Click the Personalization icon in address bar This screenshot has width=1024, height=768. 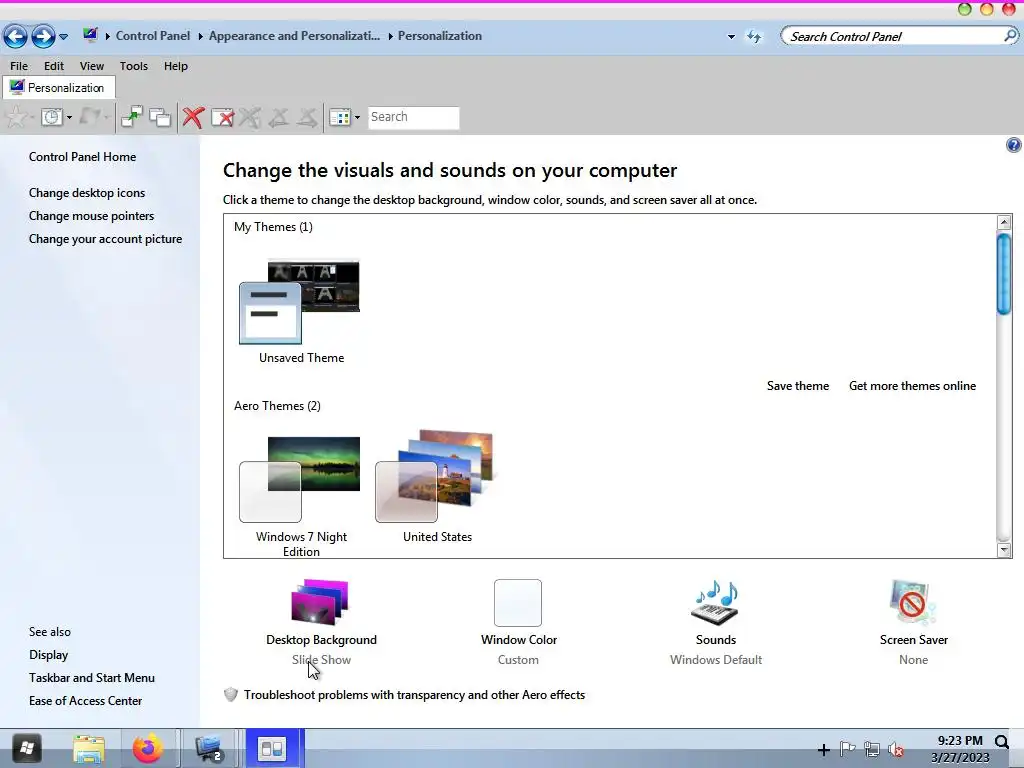click(x=90, y=35)
